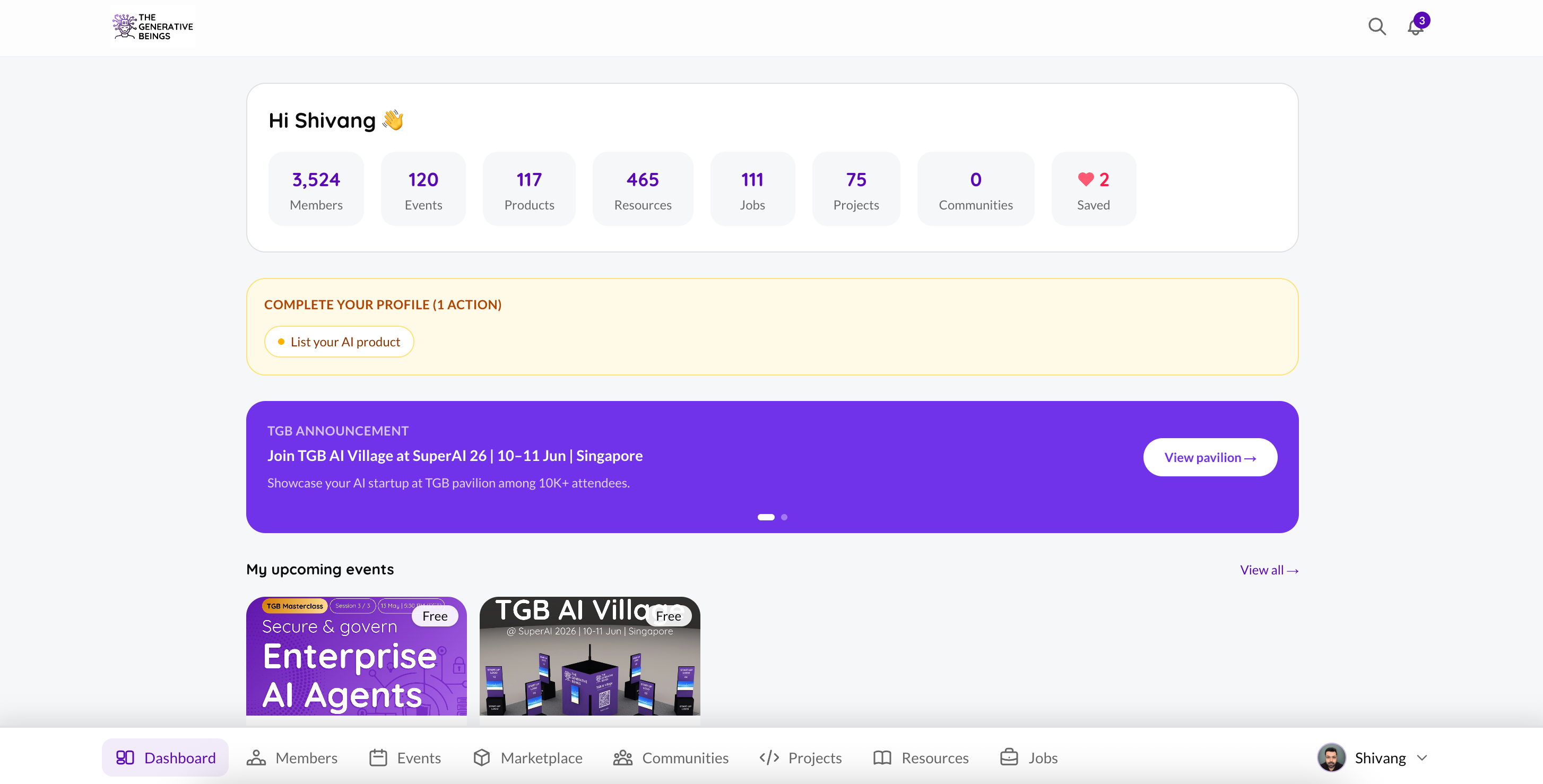Open the 0 Communities stat card
The width and height of the screenshot is (1543, 784).
[976, 189]
